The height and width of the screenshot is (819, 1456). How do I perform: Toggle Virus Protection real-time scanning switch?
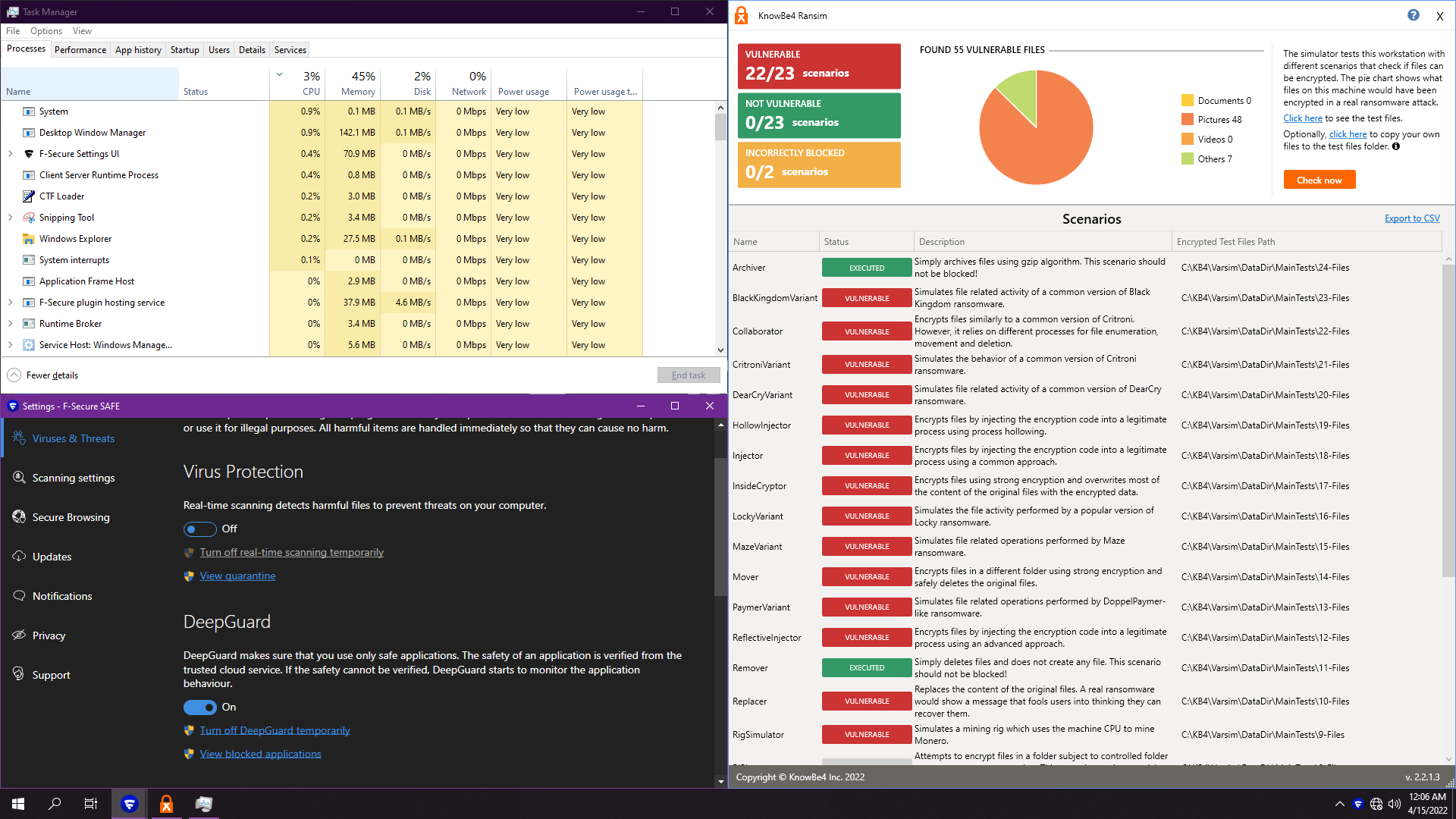point(199,529)
